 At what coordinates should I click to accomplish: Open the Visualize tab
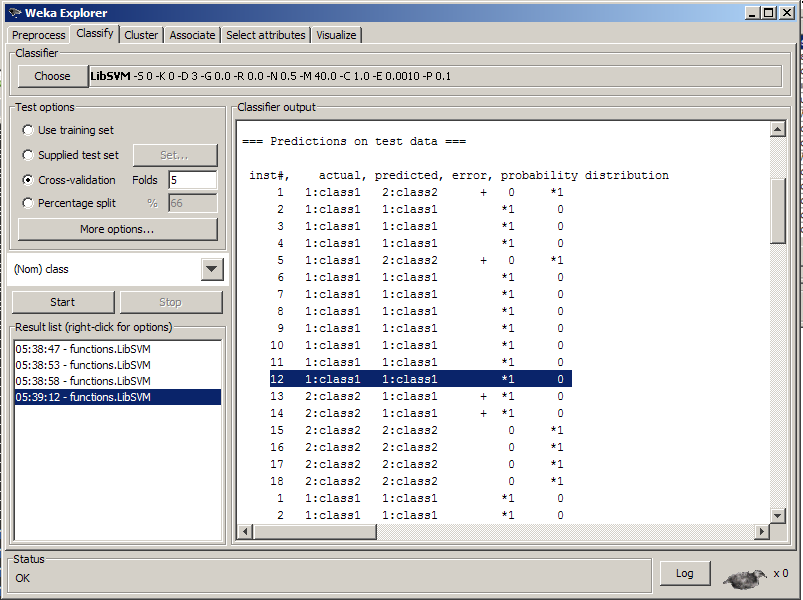coord(336,35)
